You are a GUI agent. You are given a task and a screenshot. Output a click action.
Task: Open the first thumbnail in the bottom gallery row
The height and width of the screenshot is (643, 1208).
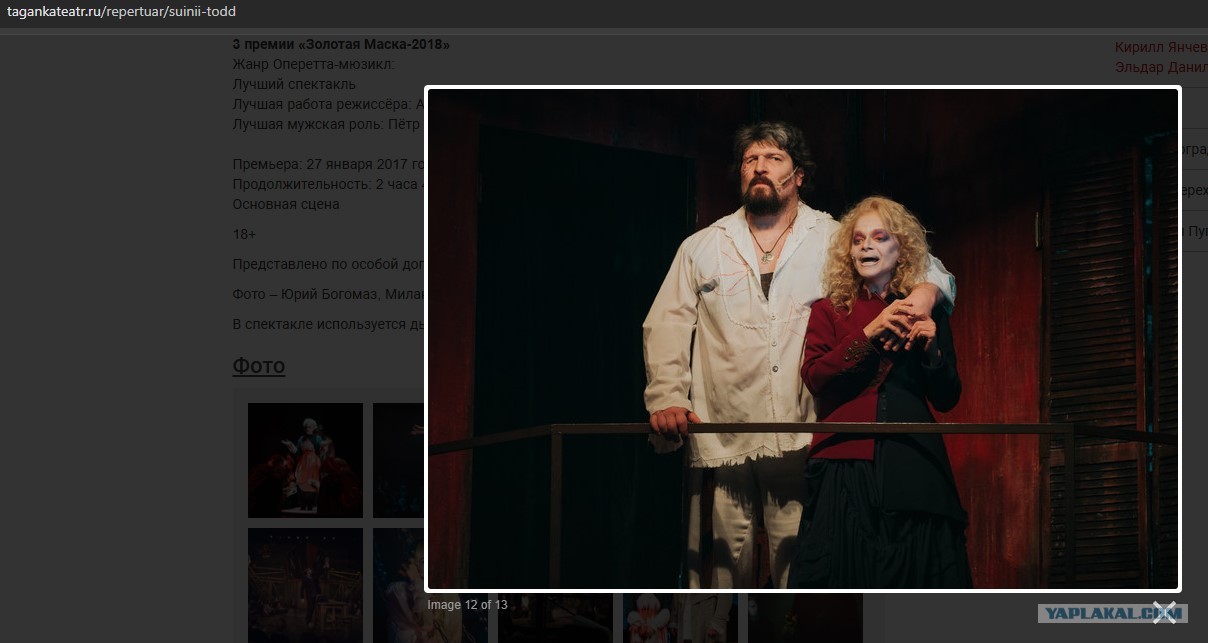pos(305,585)
